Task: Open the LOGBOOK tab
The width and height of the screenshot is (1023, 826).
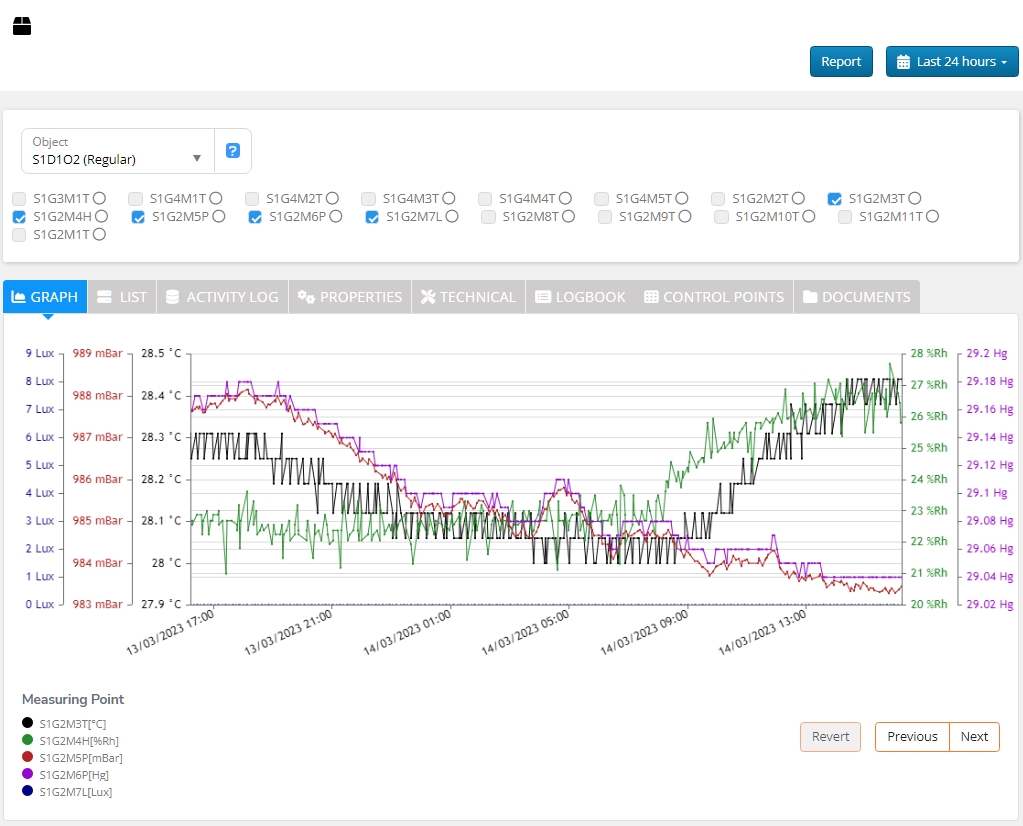Action: (x=580, y=297)
